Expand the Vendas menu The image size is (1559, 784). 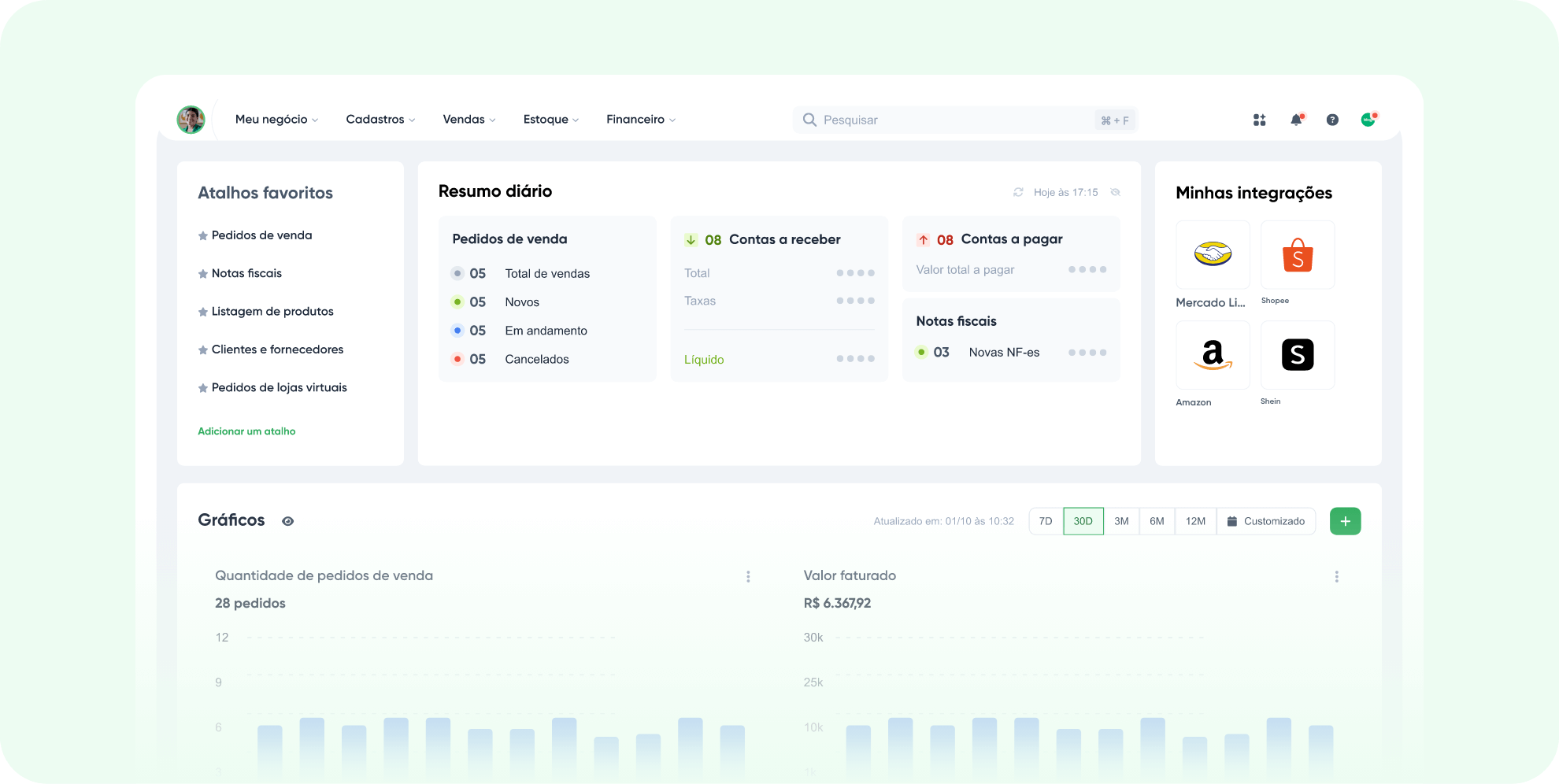pos(469,120)
